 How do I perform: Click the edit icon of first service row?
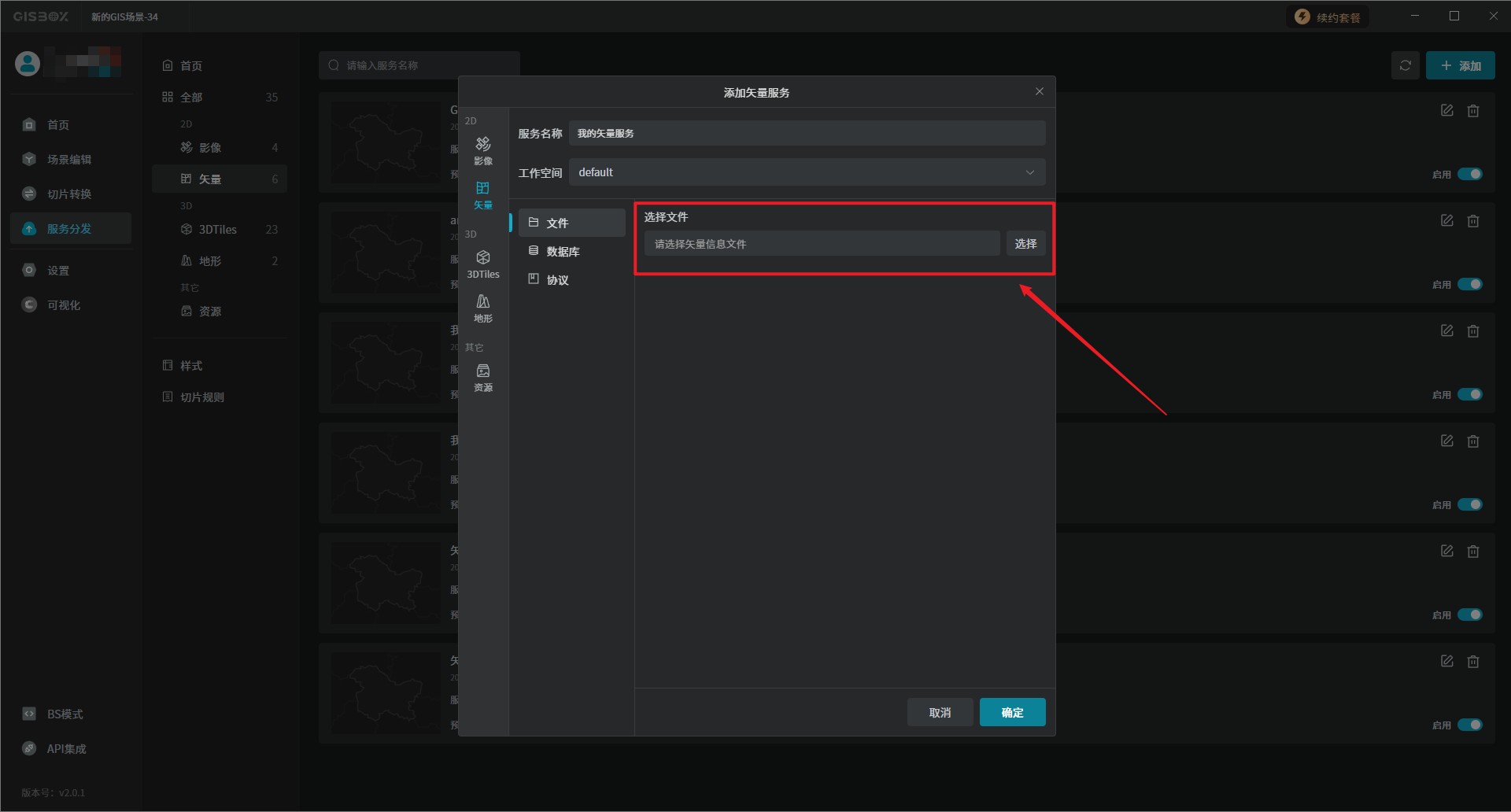pos(1446,111)
